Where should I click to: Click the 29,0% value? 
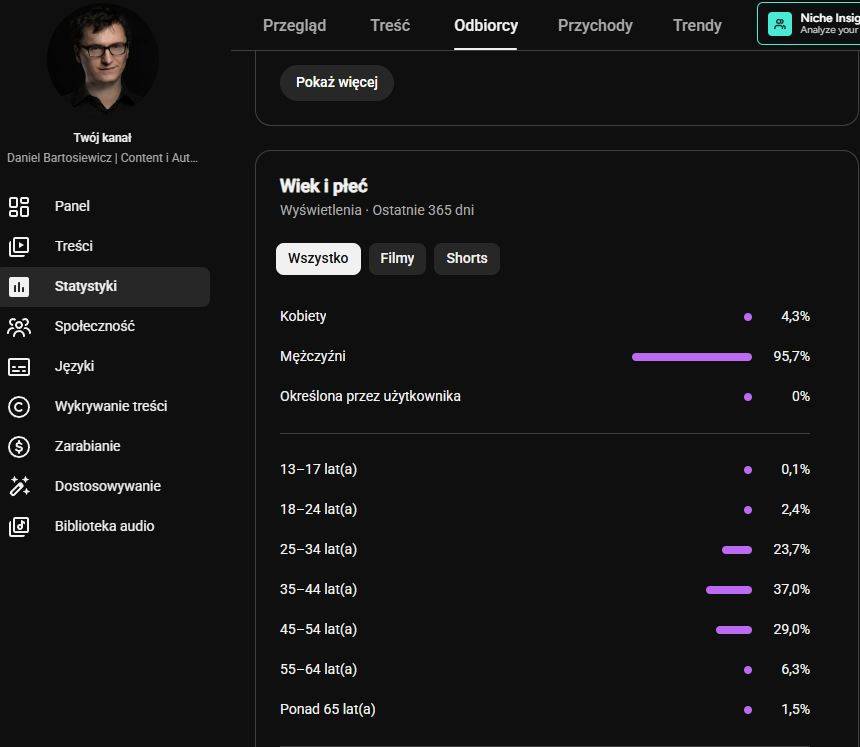tap(791, 630)
